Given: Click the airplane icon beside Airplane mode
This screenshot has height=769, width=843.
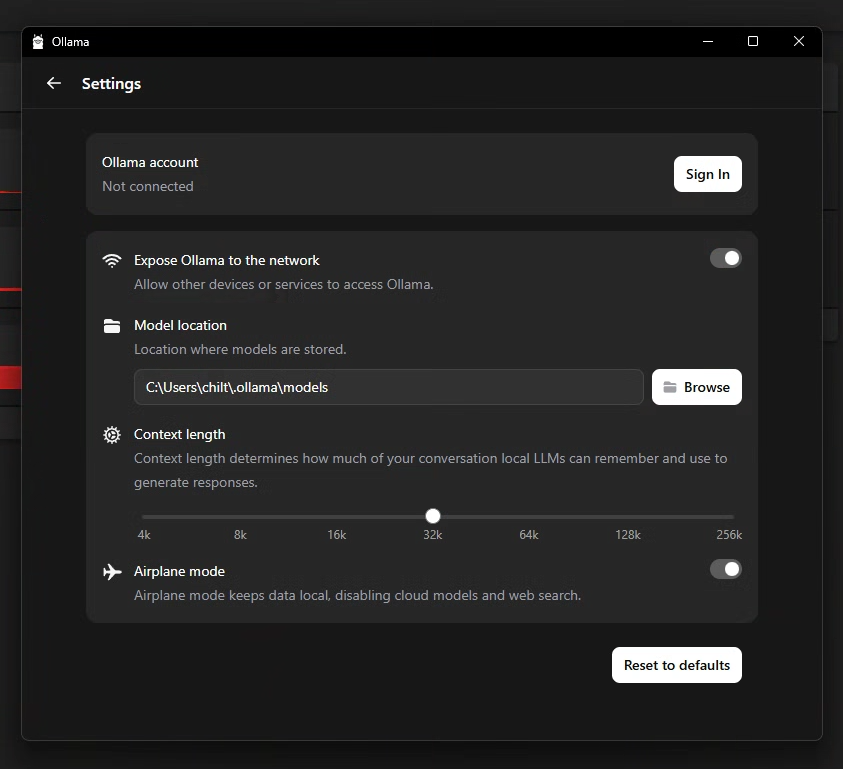Looking at the screenshot, I should pos(112,572).
